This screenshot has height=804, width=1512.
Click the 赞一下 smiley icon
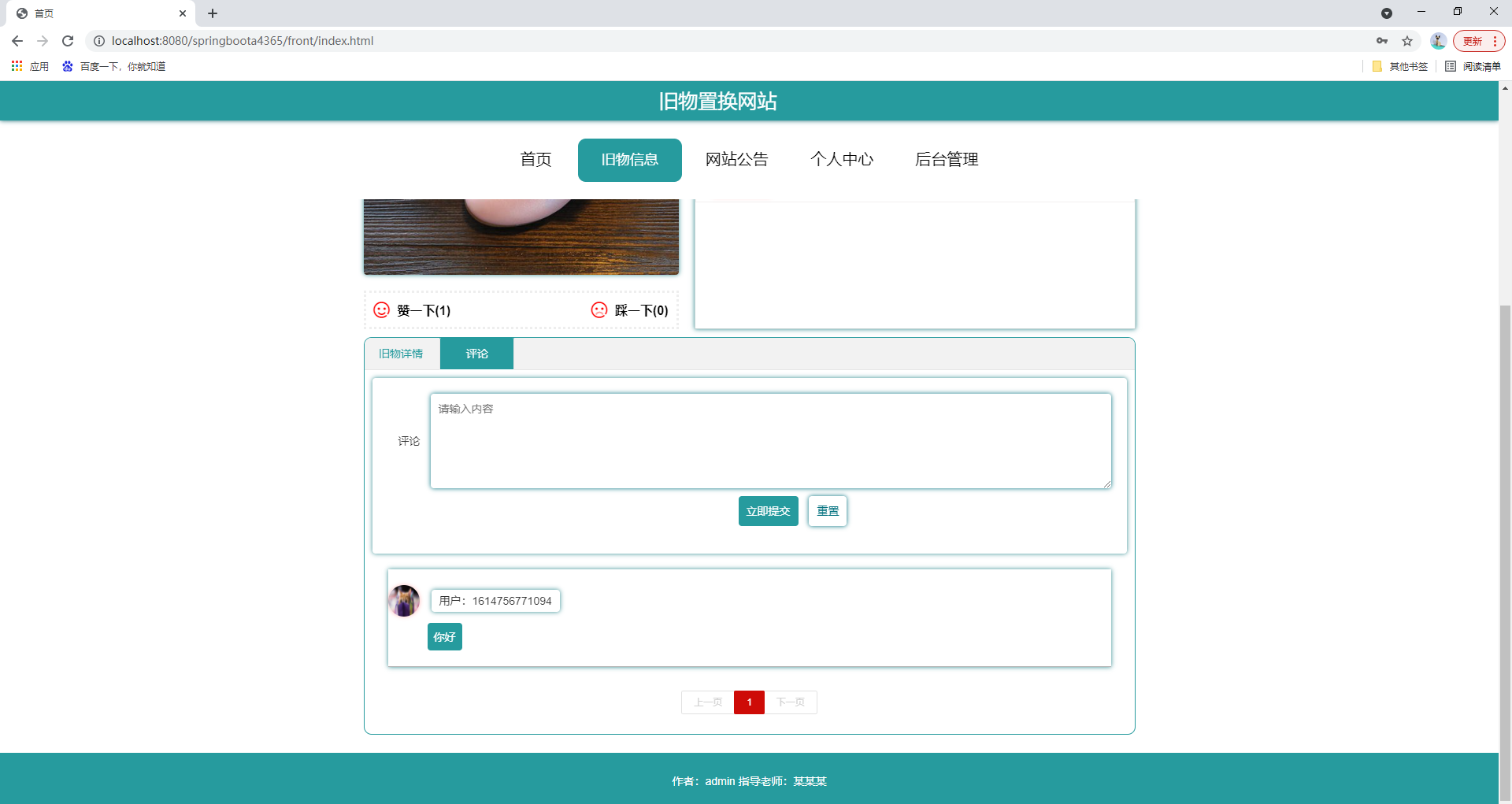tap(381, 310)
